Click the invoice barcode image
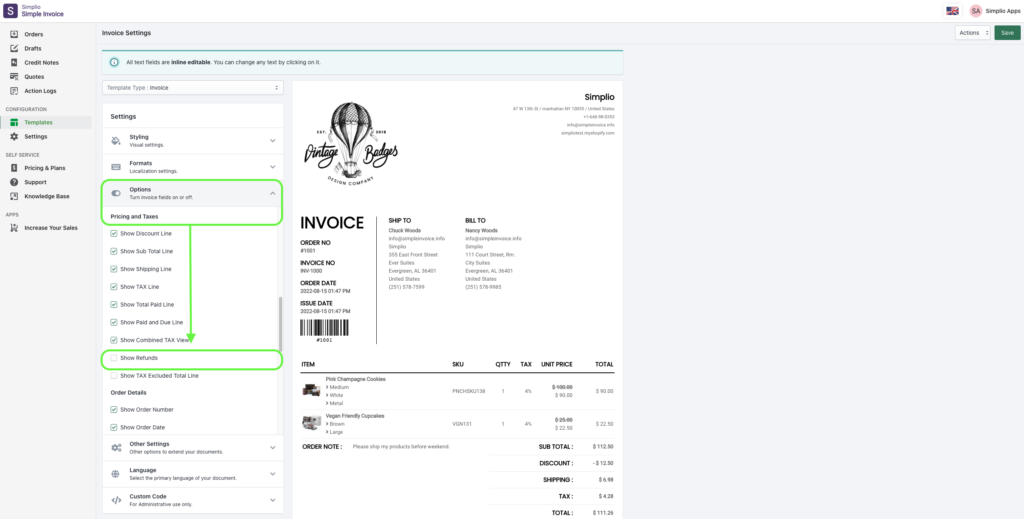This screenshot has height=519, width=1024. pyautogui.click(x=325, y=328)
